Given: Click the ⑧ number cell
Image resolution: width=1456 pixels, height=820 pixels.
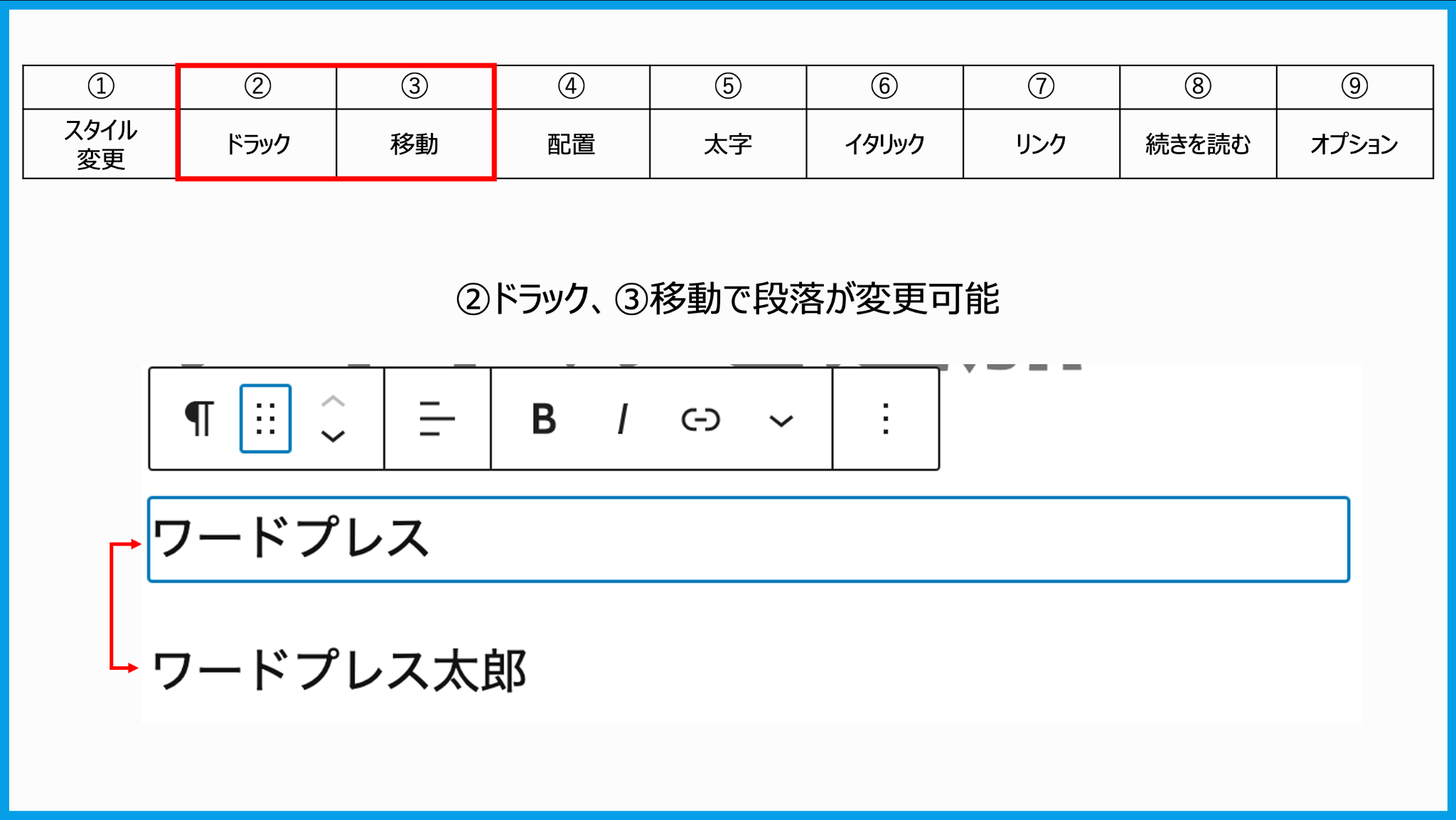Looking at the screenshot, I should [x=1198, y=87].
